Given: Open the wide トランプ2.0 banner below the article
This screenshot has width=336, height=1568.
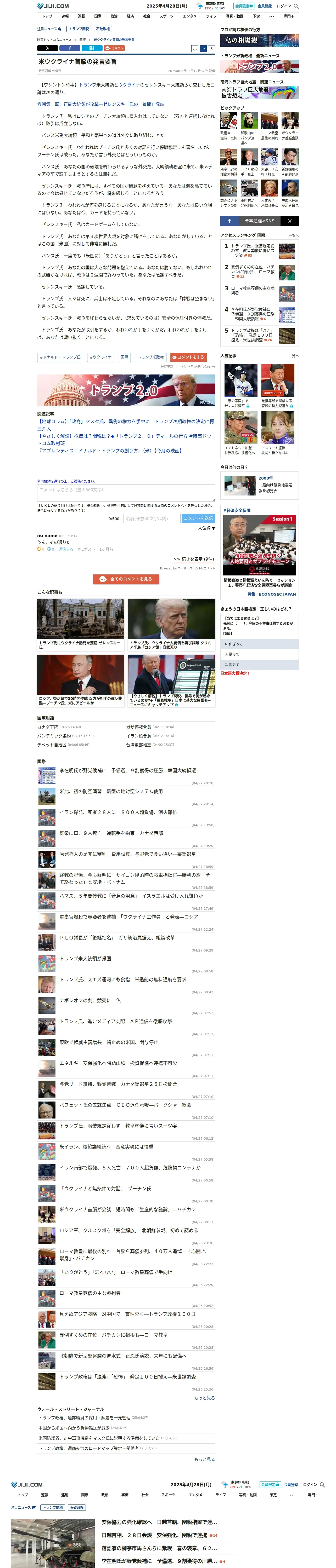Looking at the screenshot, I should coord(126,390).
